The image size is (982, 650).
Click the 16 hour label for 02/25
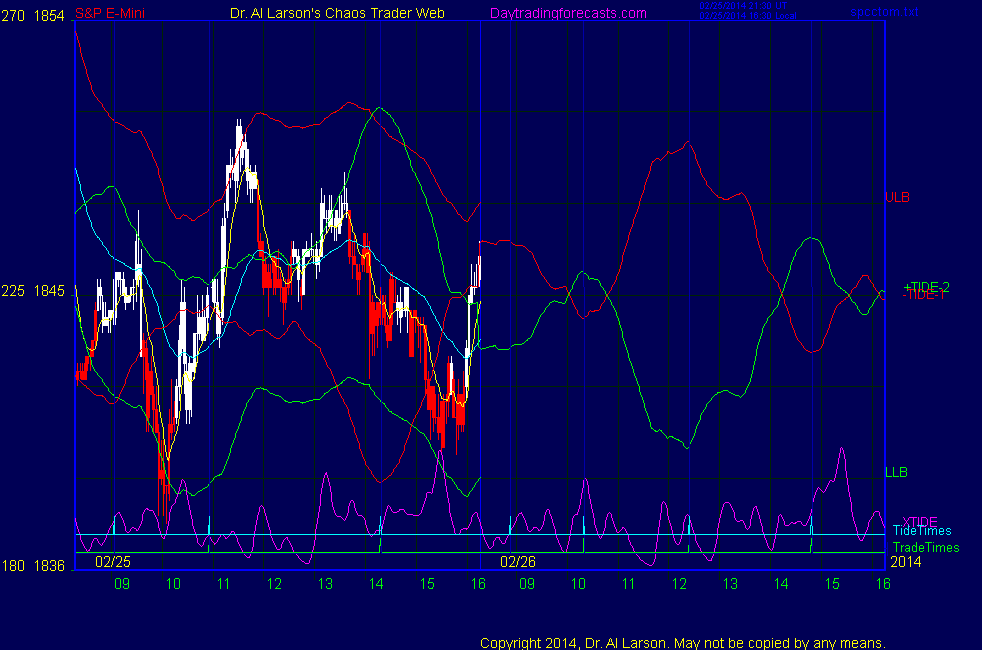click(478, 584)
